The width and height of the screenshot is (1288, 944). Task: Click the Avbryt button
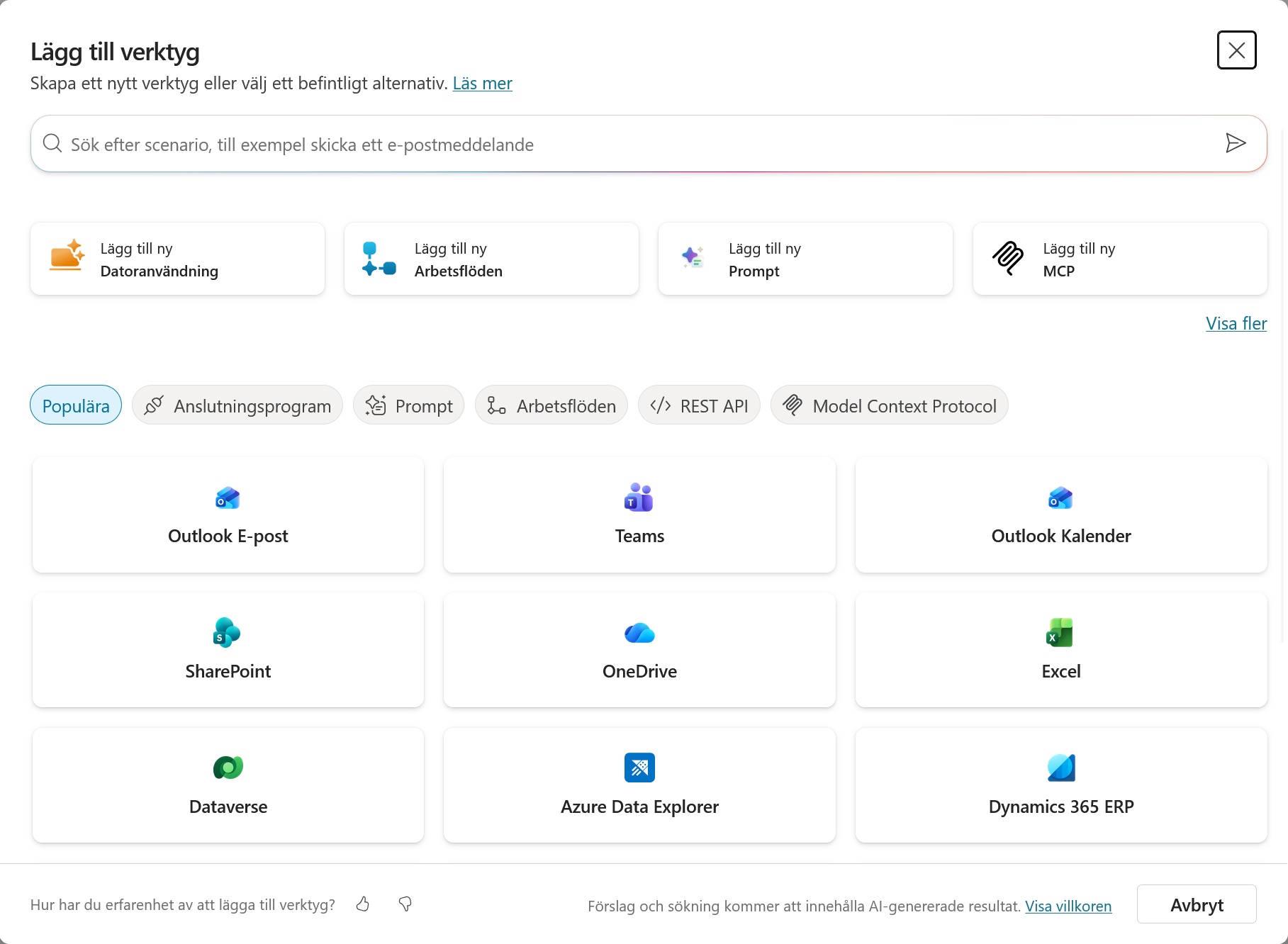1197,904
